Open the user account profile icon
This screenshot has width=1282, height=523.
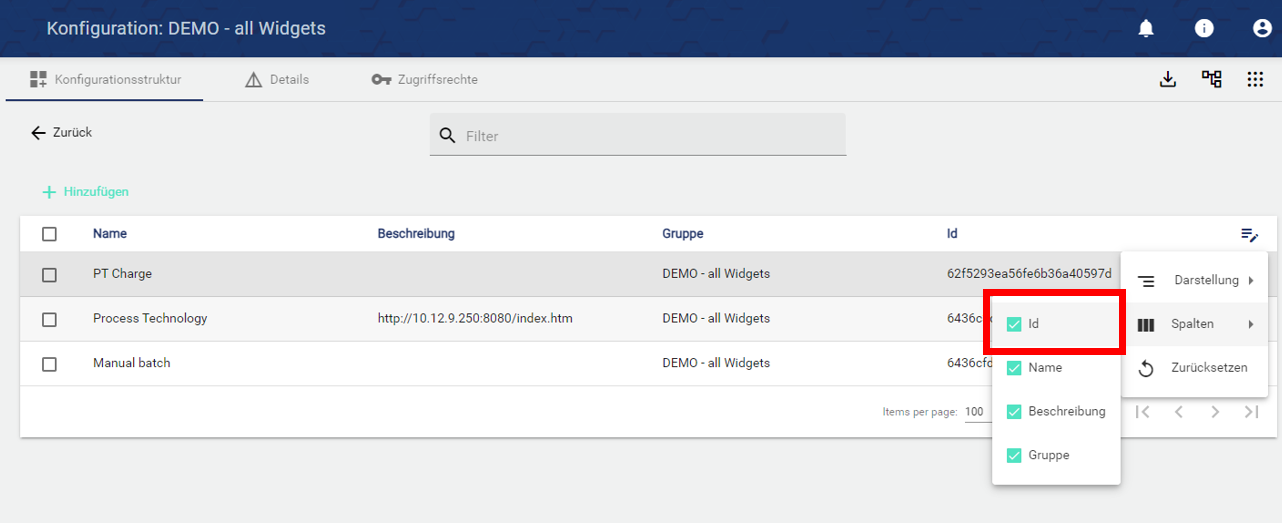click(x=1262, y=29)
